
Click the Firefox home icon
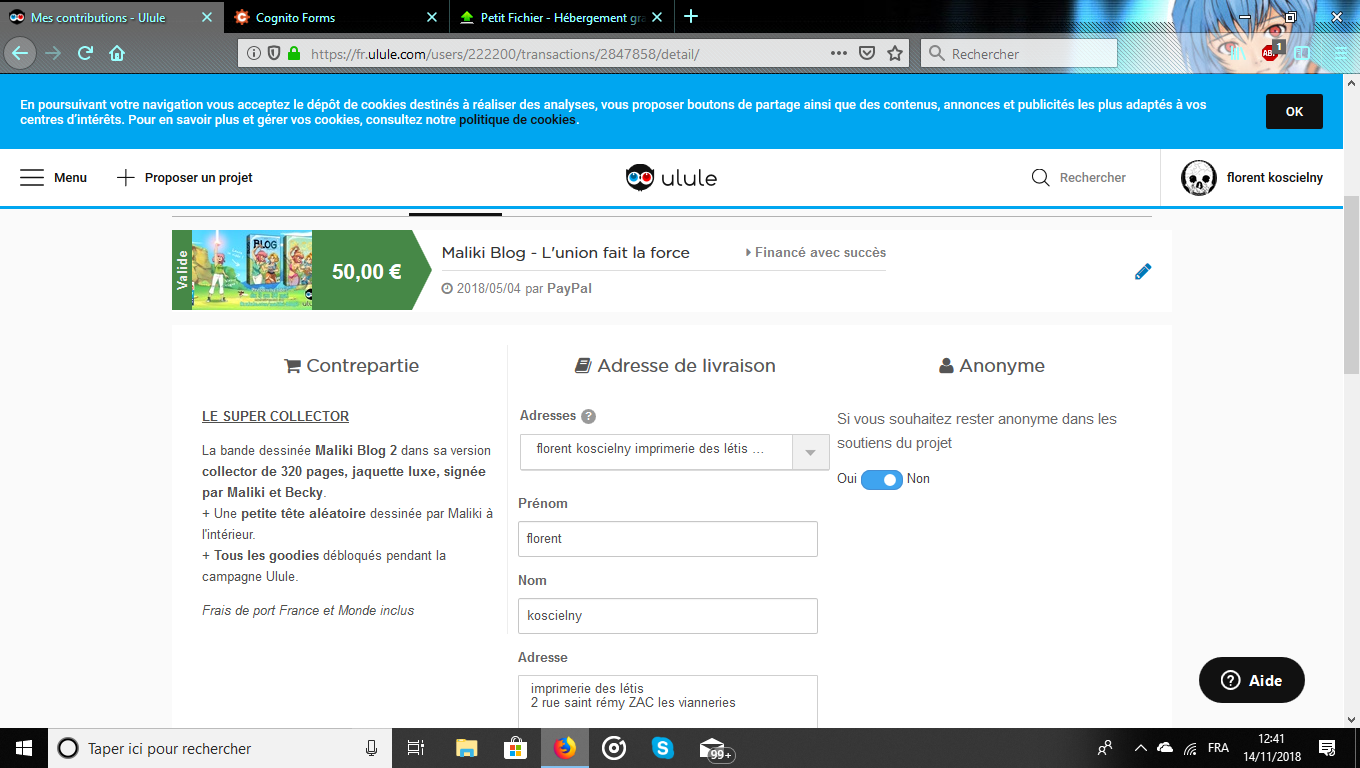(x=117, y=54)
